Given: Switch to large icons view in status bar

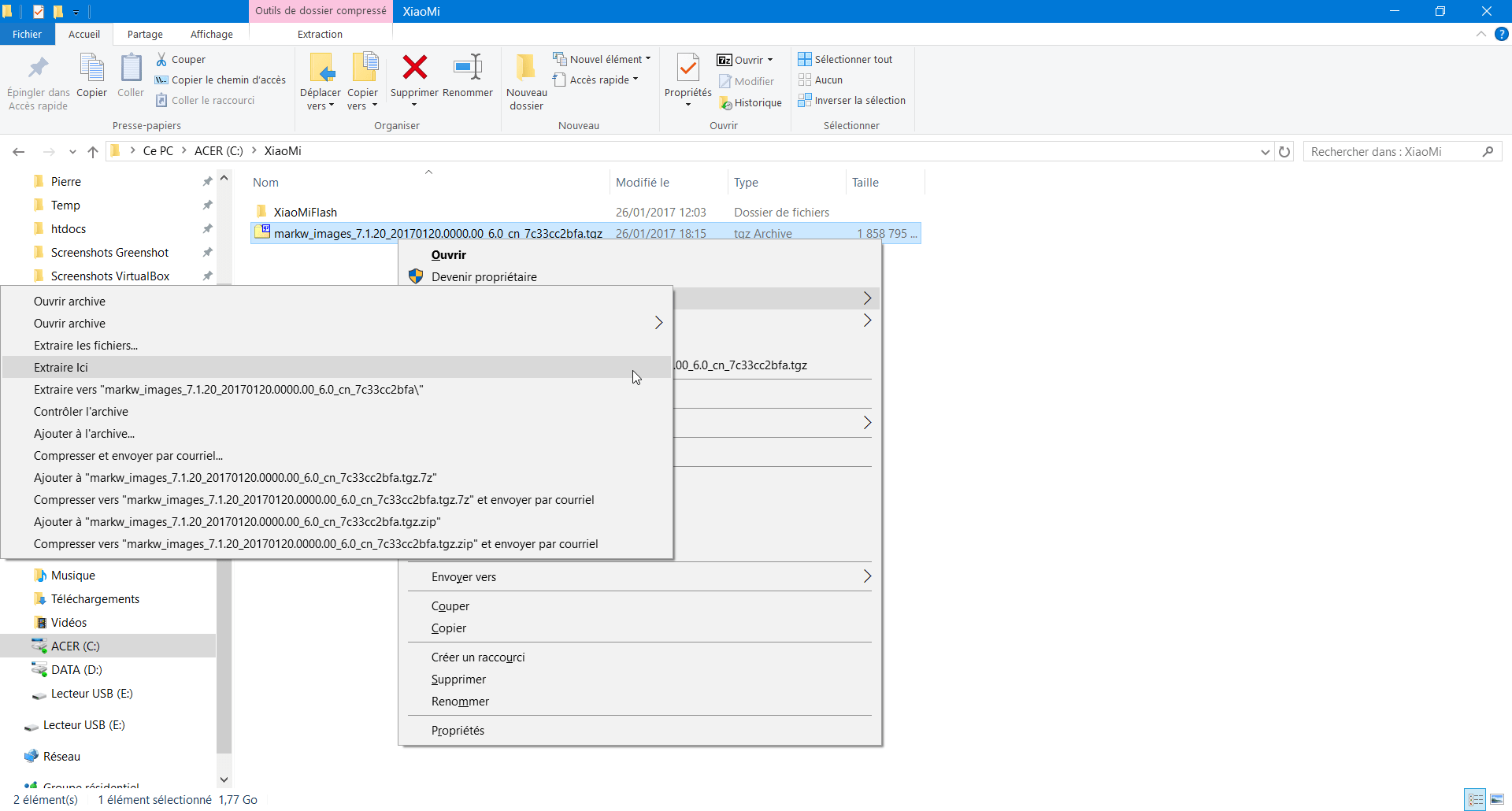Looking at the screenshot, I should tap(1497, 799).
